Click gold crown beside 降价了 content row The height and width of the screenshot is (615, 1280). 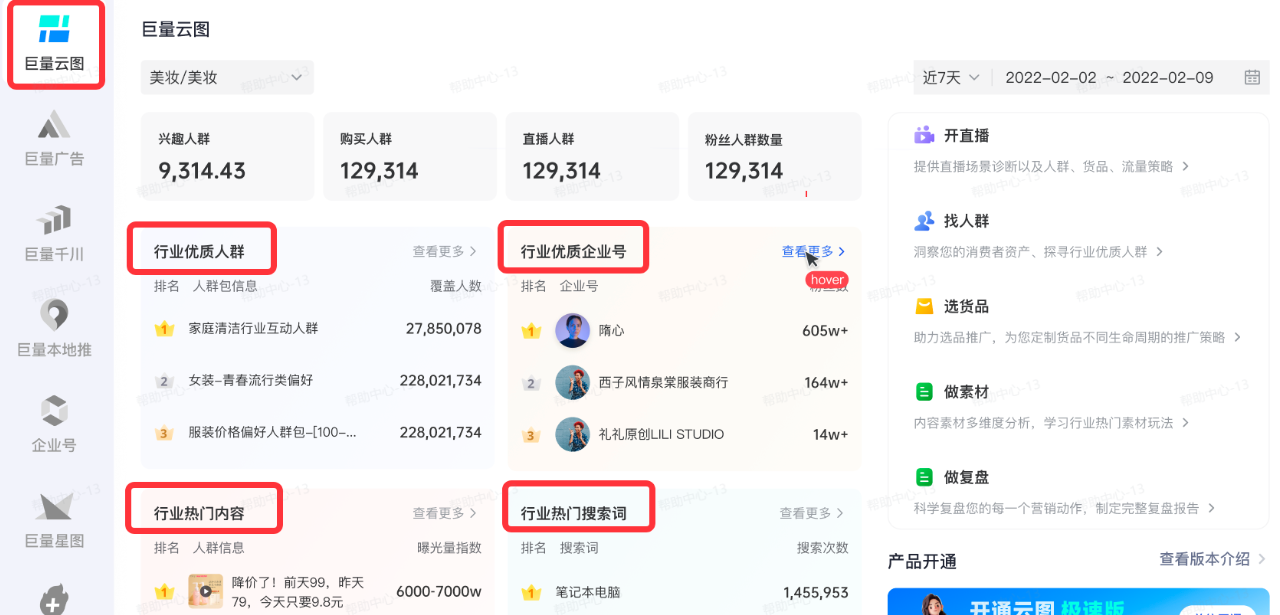[165, 592]
